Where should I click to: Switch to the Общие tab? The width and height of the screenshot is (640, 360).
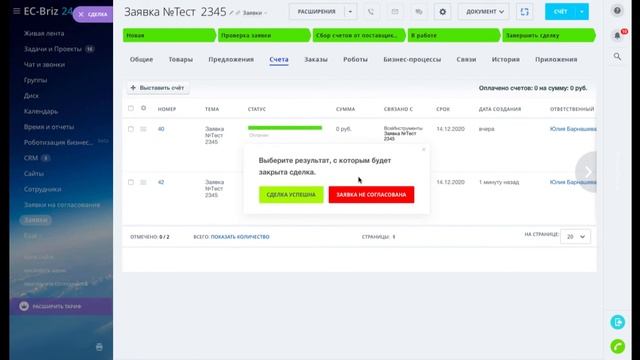coord(141,60)
